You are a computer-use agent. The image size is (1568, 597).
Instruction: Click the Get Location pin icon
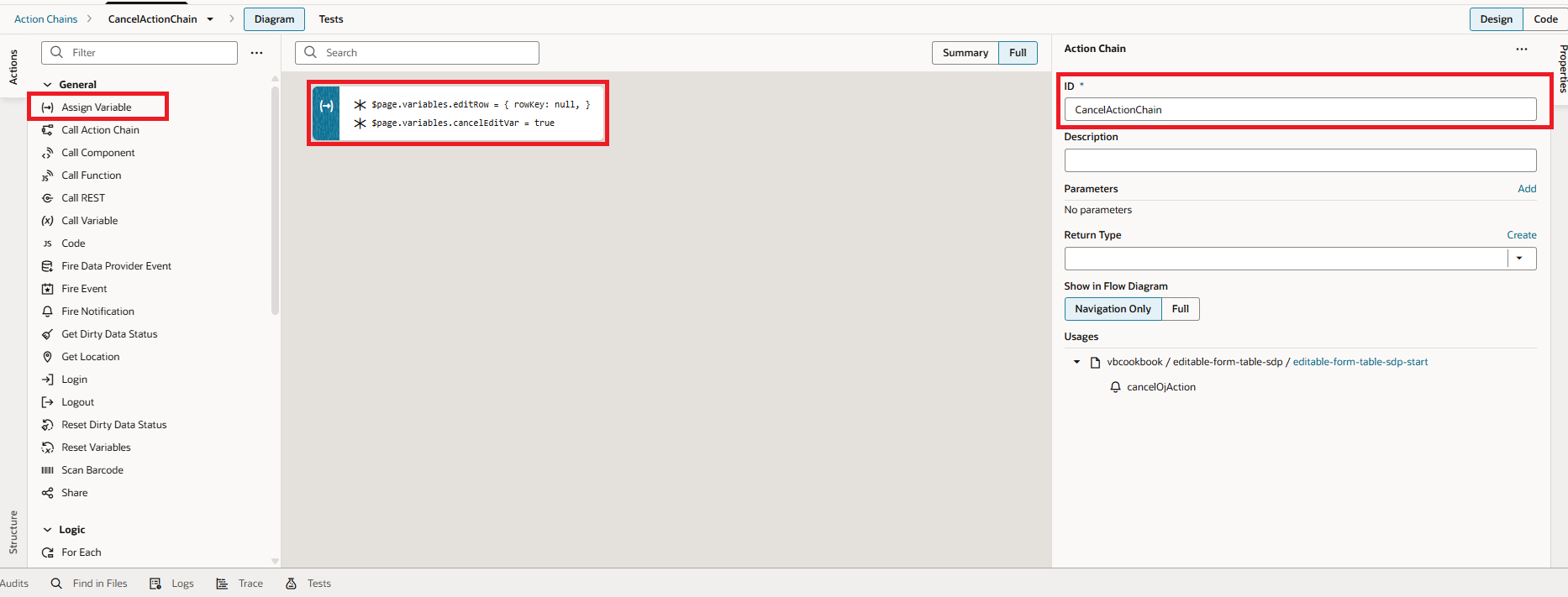[48, 357]
